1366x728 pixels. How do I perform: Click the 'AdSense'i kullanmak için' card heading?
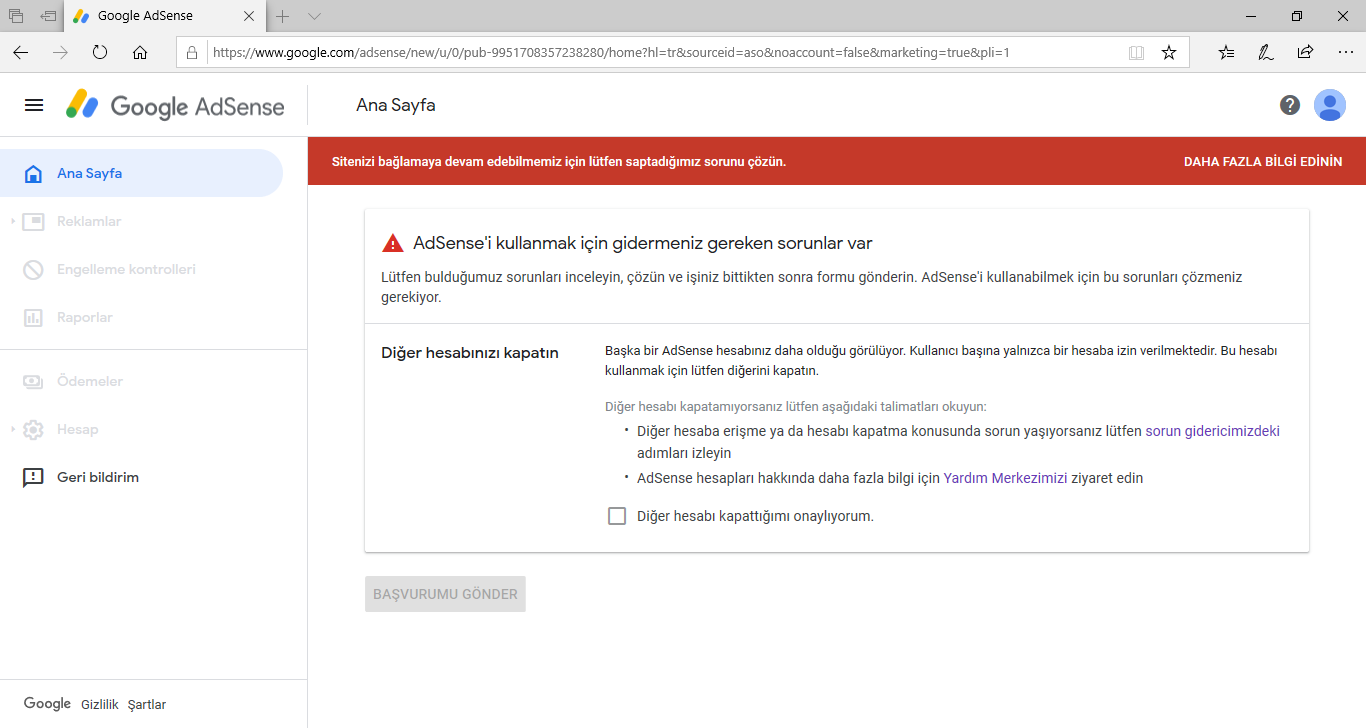pos(643,243)
